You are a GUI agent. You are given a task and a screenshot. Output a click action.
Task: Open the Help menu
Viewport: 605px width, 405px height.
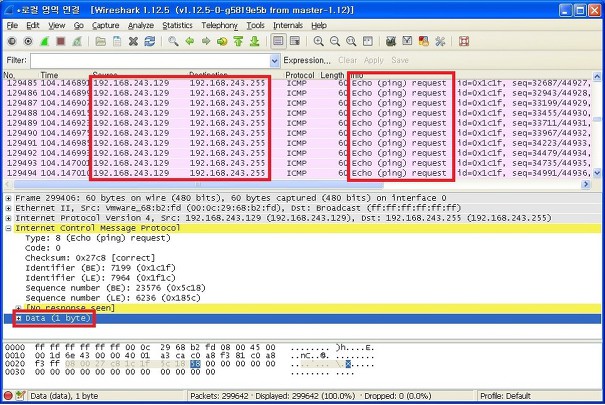point(319,25)
